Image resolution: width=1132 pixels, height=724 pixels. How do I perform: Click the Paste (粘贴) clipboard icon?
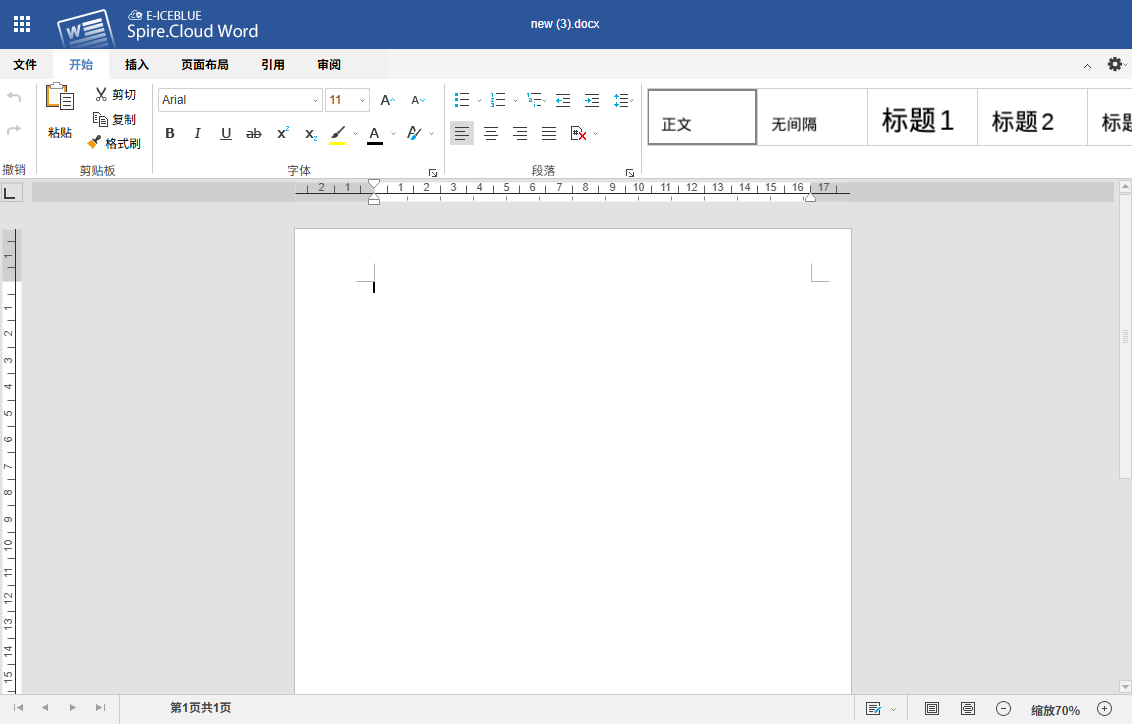[x=60, y=99]
